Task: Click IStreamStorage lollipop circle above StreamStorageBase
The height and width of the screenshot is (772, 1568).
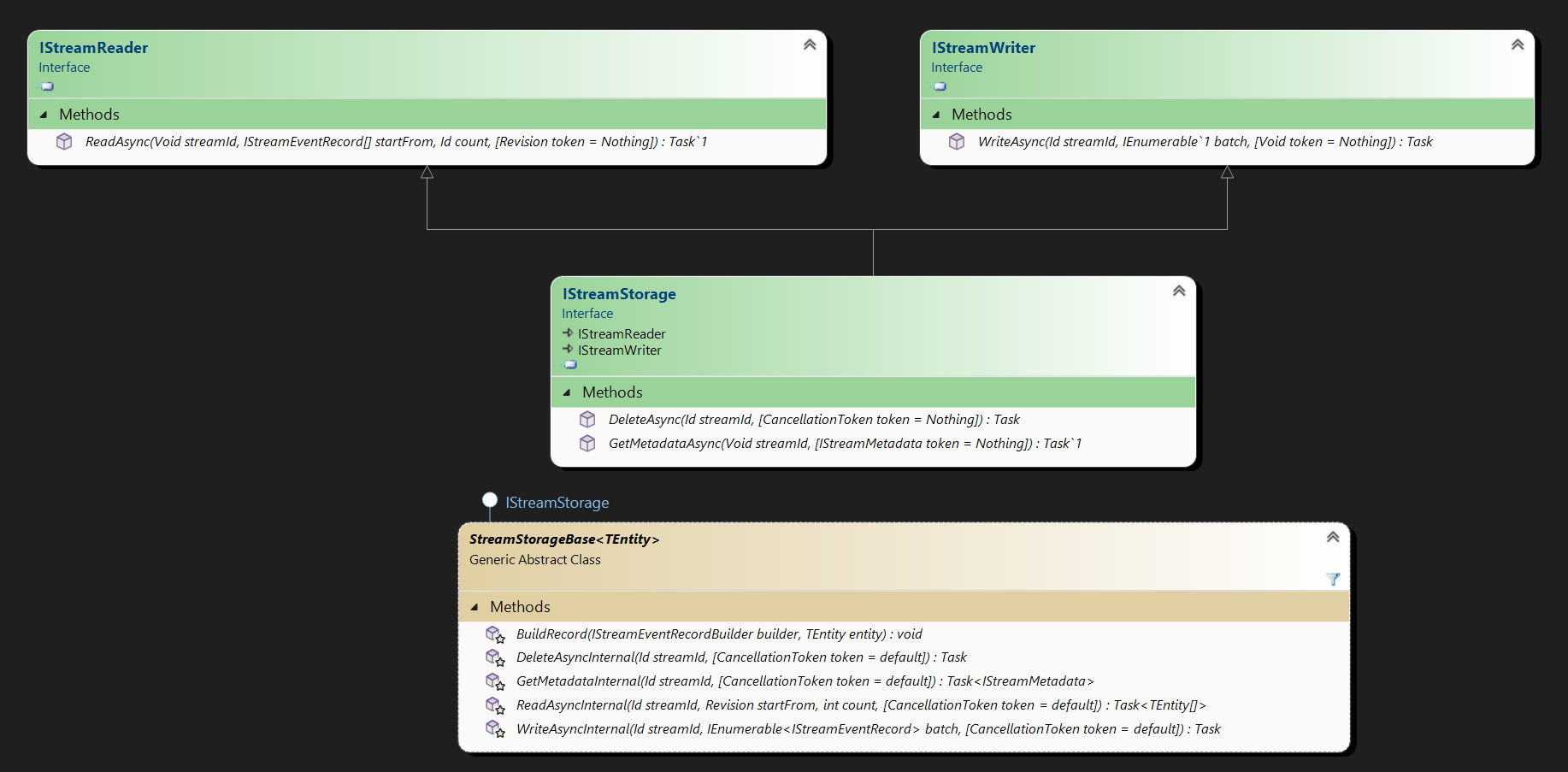Action: pyautogui.click(x=490, y=500)
